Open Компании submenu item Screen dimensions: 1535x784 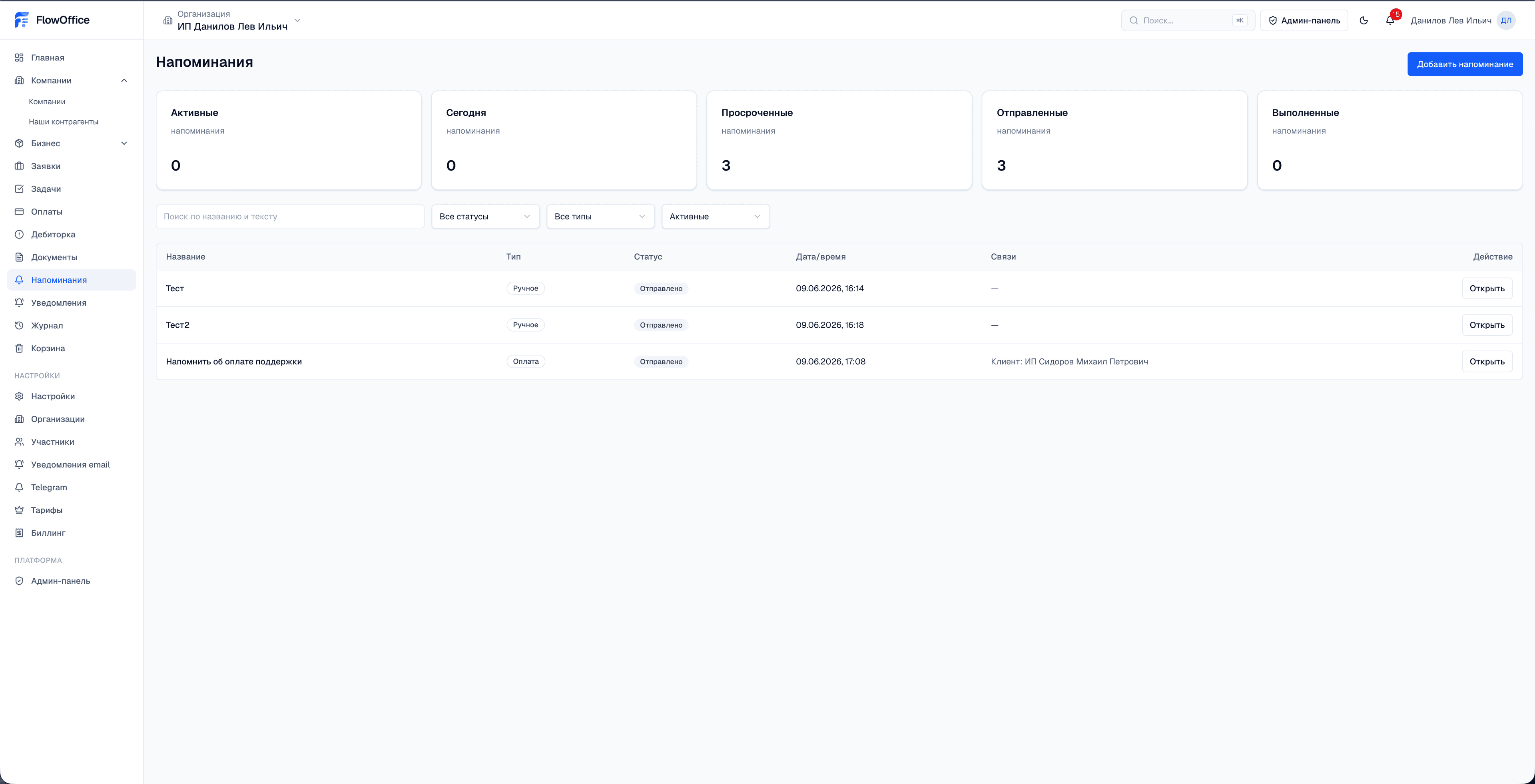[x=47, y=102]
